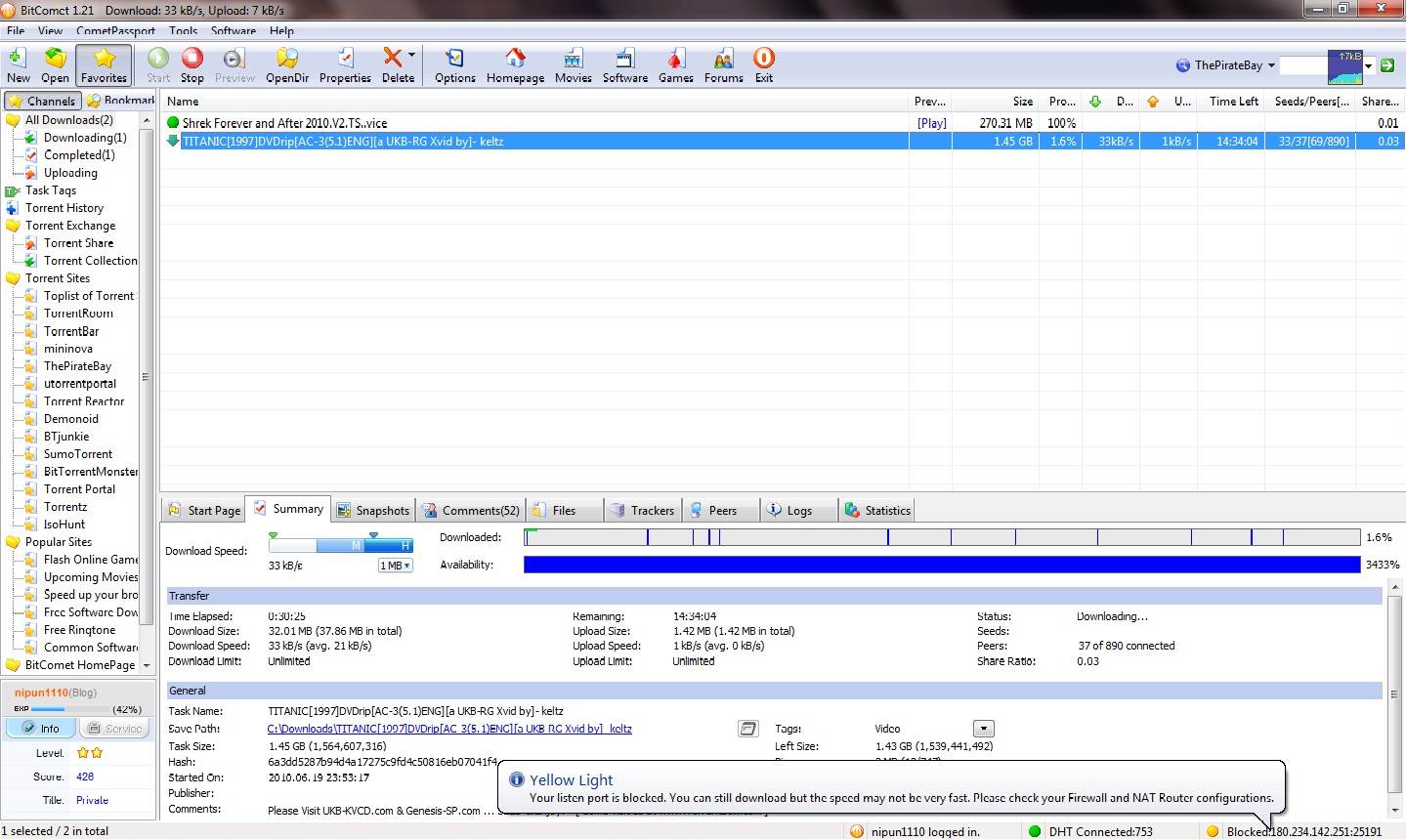The image size is (1406, 840).
Task: Open the 1 MB speed limit dropdown
Action: click(x=395, y=566)
